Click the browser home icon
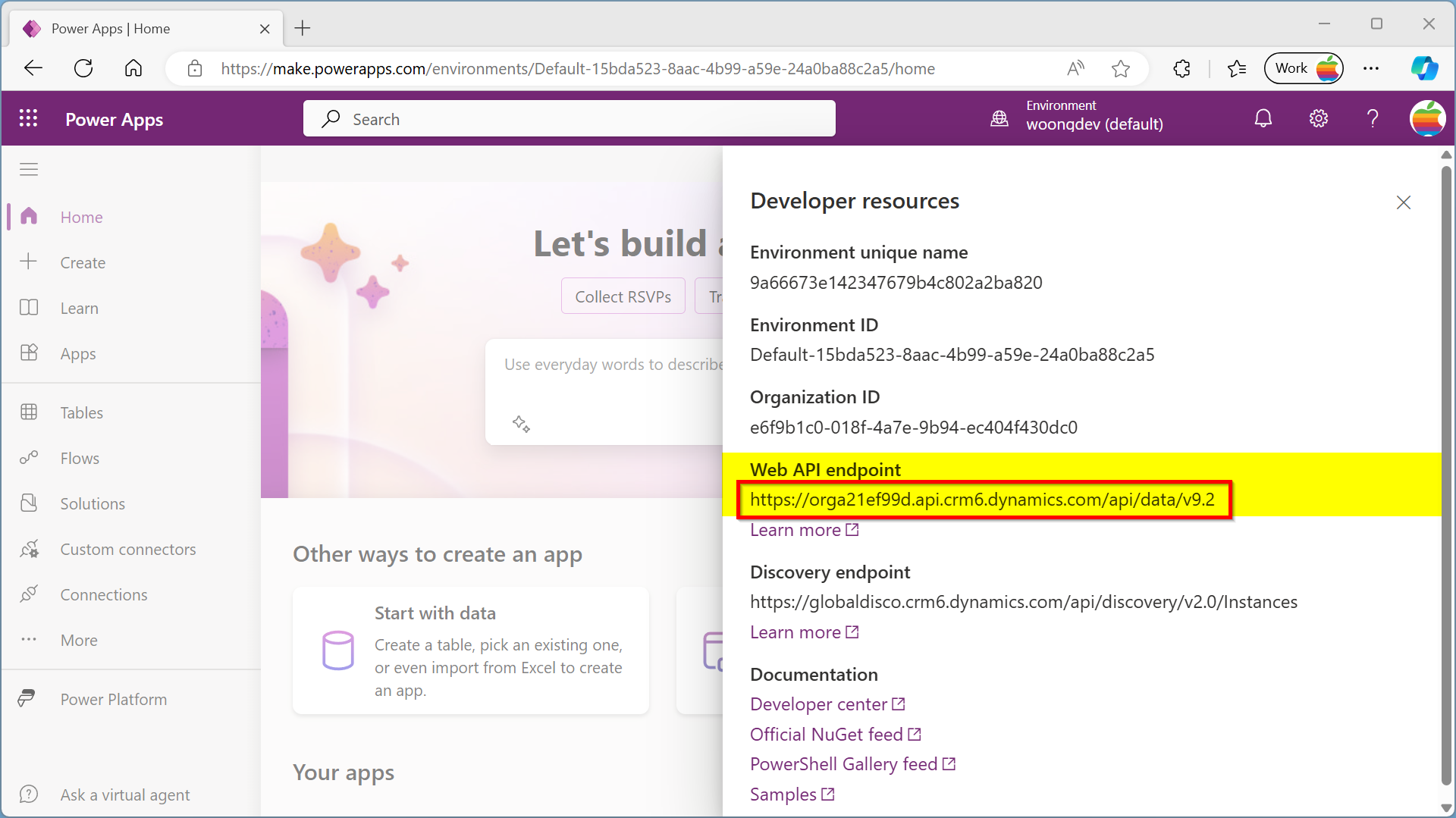 point(133,68)
